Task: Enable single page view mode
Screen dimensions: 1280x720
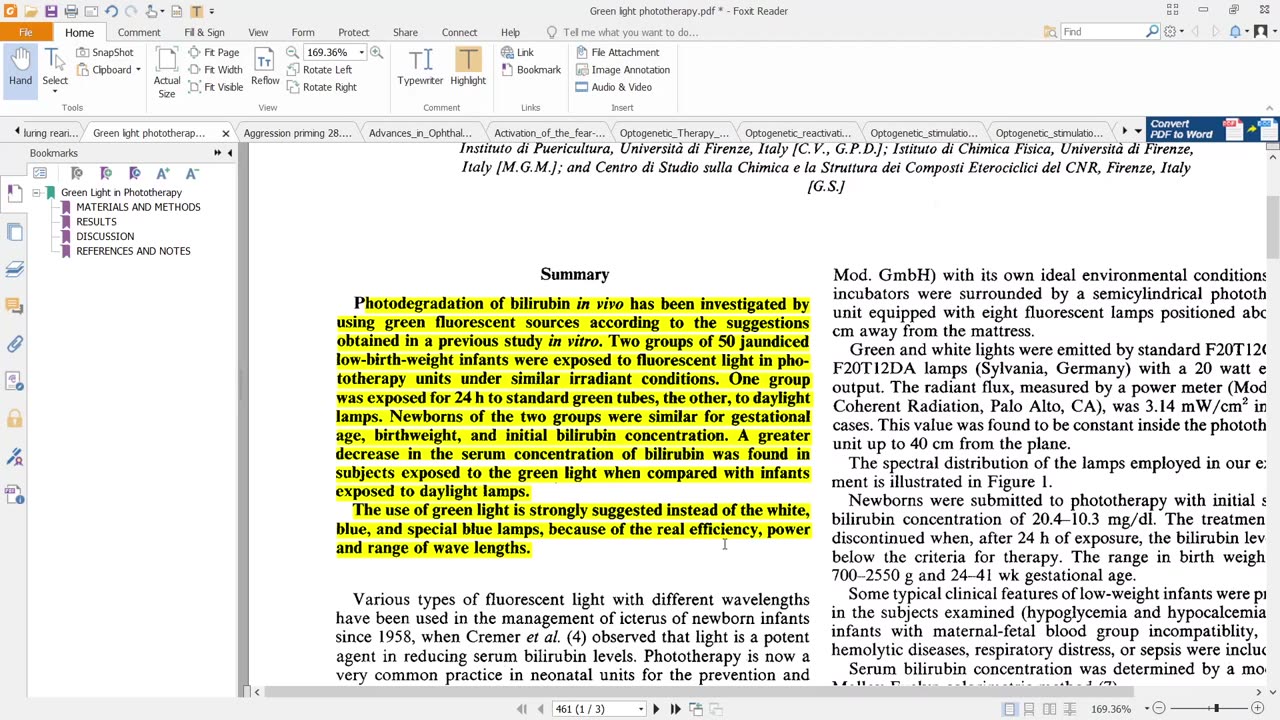Action: coord(1009,709)
